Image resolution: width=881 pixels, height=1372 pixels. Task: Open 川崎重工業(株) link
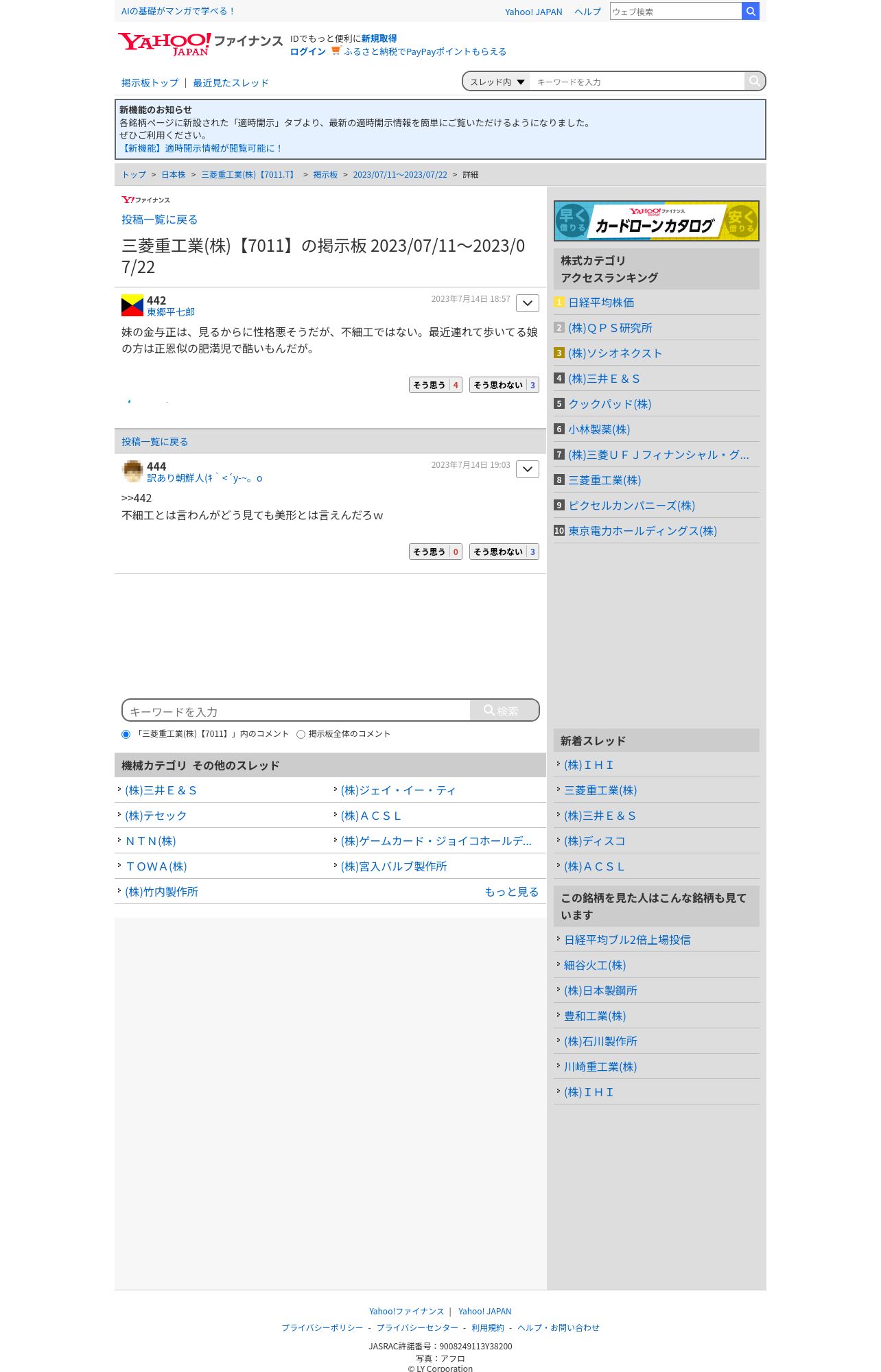(600, 1067)
